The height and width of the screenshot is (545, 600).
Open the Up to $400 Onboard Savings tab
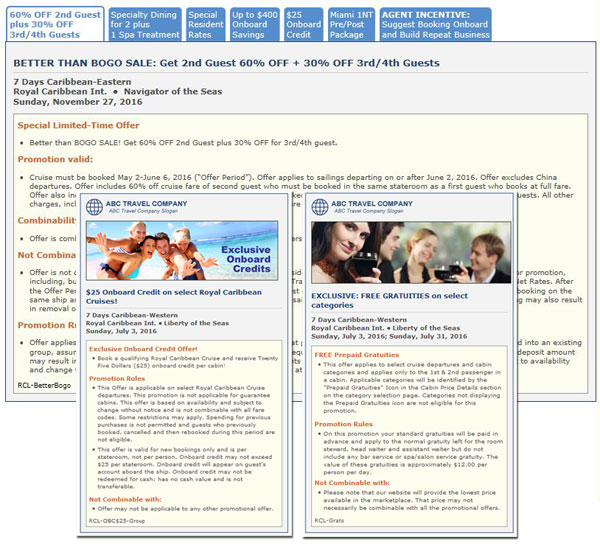tap(254, 24)
